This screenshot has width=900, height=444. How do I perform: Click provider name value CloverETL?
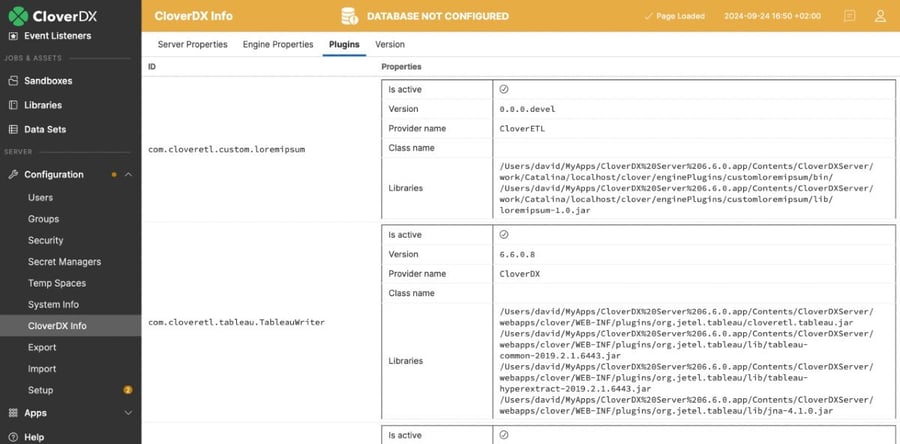(x=522, y=128)
